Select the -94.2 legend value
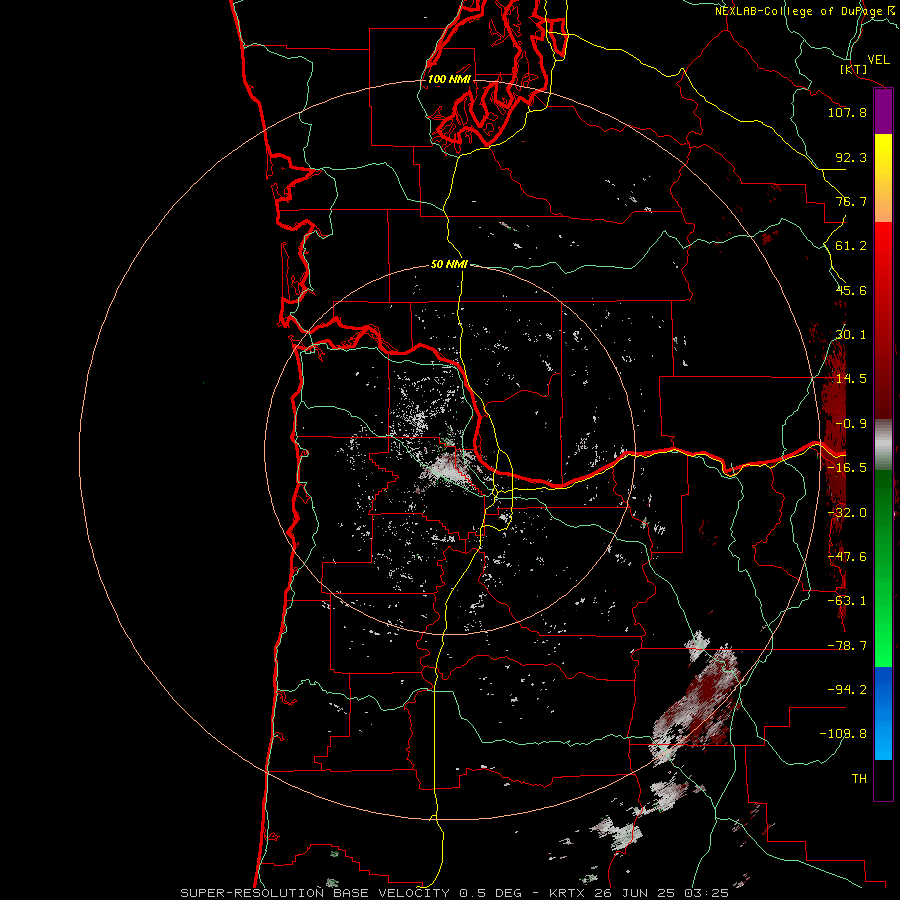Image resolution: width=900 pixels, height=900 pixels. 847,690
